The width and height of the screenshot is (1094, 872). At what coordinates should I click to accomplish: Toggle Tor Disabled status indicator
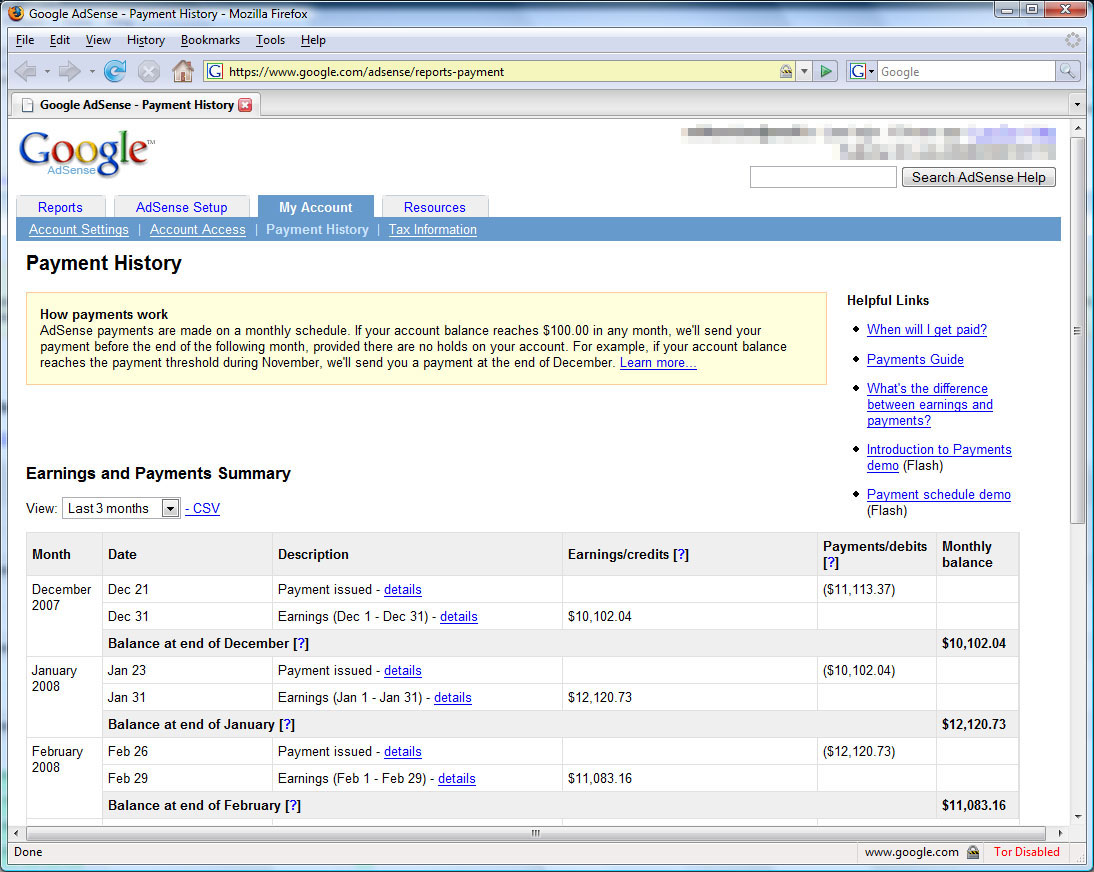1026,852
